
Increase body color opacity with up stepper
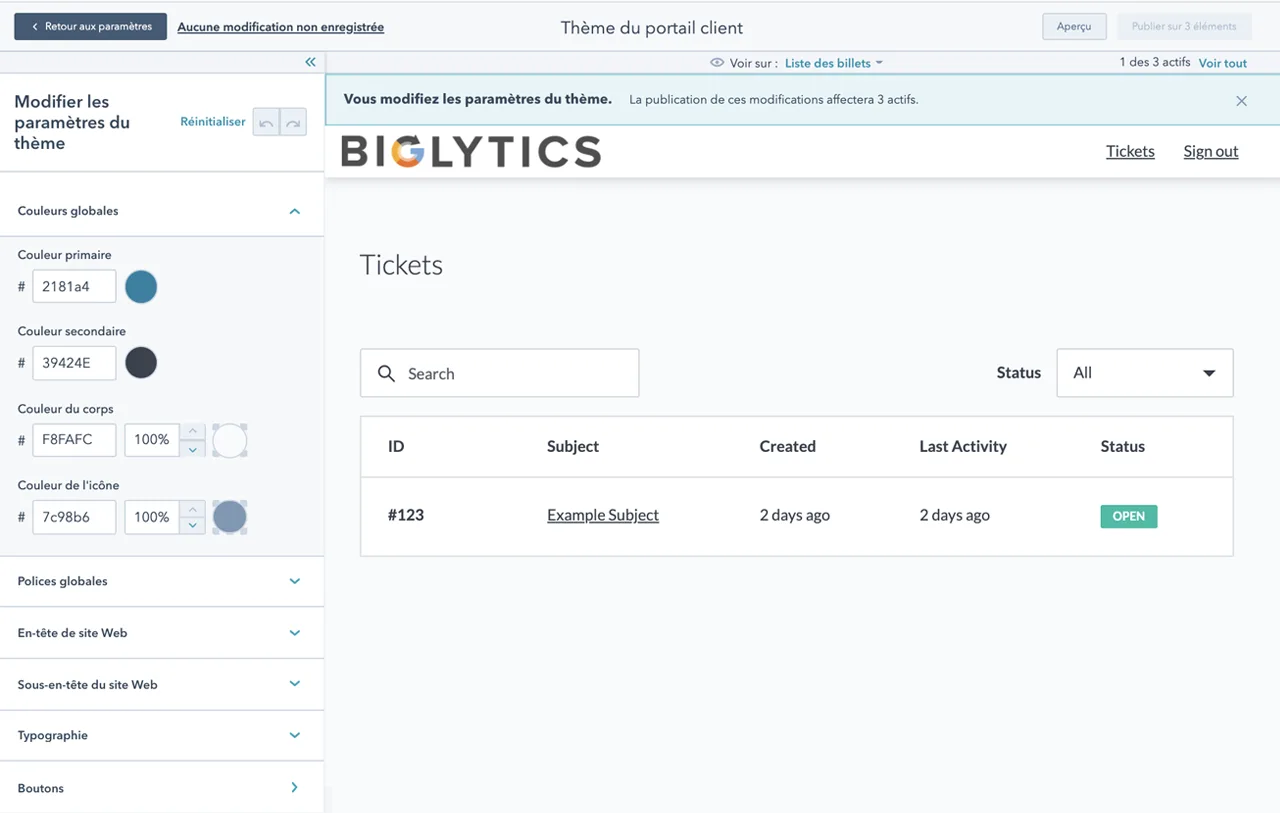[194, 431]
